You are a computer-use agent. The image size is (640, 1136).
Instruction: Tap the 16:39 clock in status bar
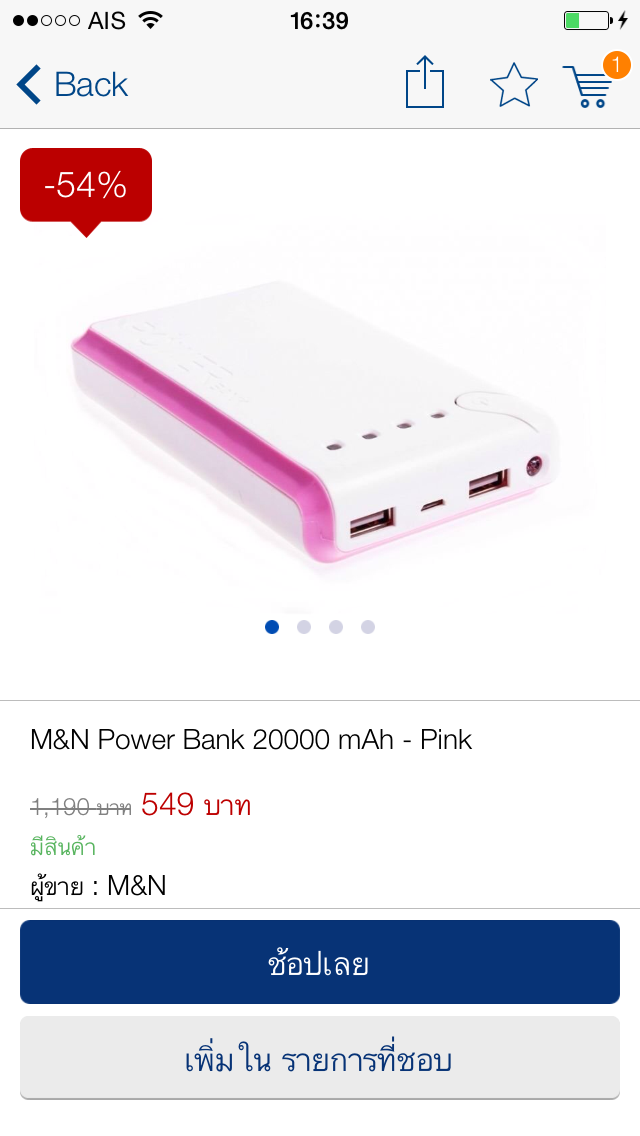(x=320, y=20)
